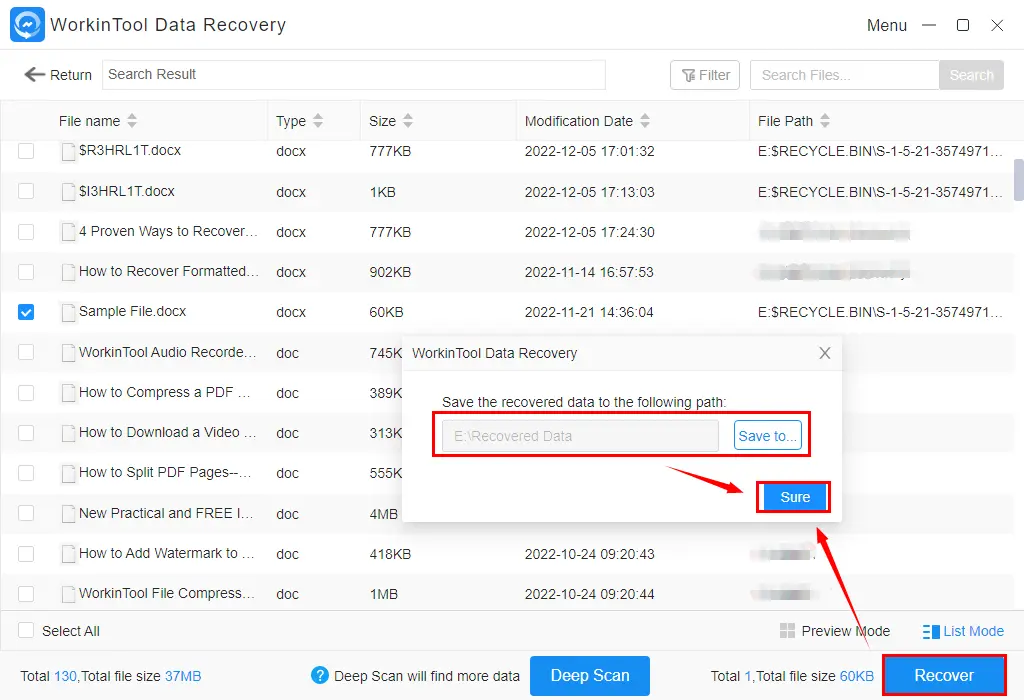Select the 2022-11-21 14:36:04 date cell
Image resolution: width=1024 pixels, height=700 pixels.
tap(588, 312)
